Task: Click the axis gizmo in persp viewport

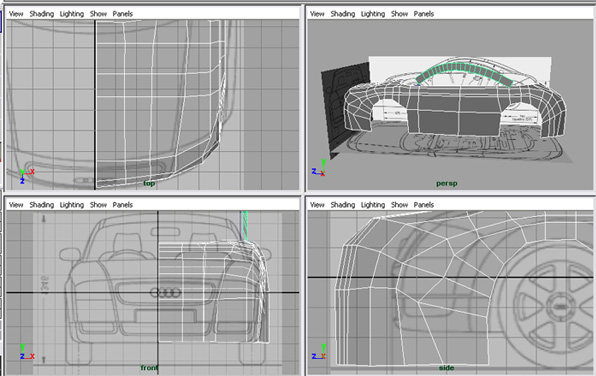Action: [x=319, y=168]
